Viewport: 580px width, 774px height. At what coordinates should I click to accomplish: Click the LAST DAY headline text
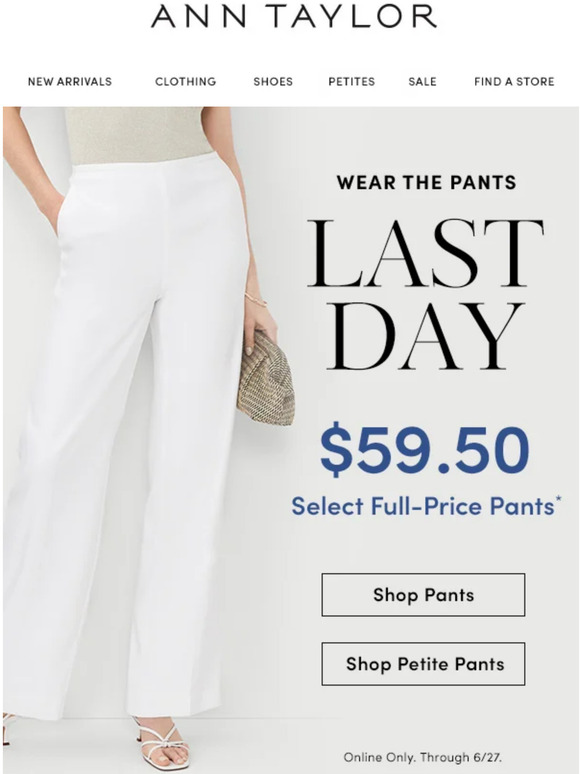[x=425, y=295]
